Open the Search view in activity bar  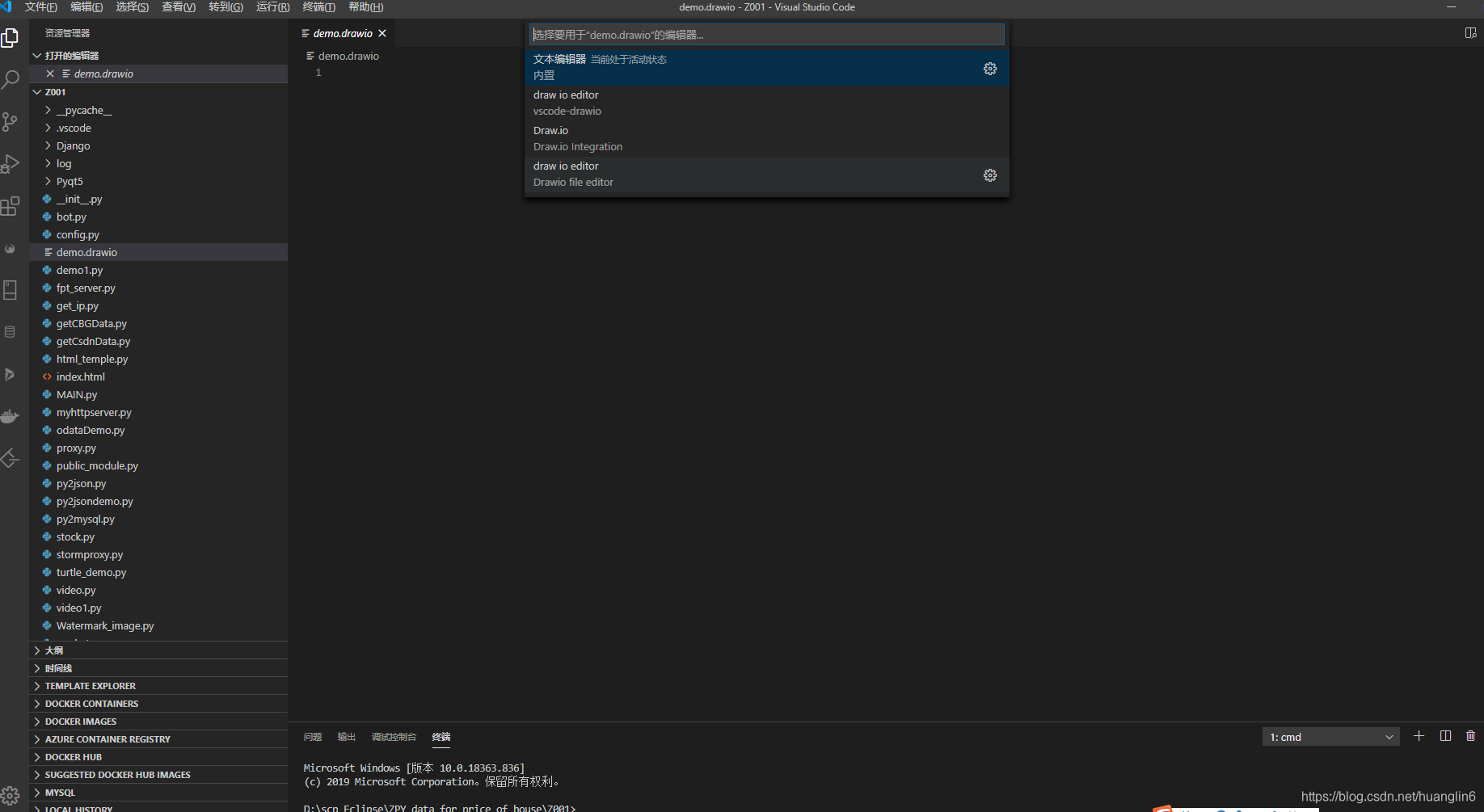11,80
